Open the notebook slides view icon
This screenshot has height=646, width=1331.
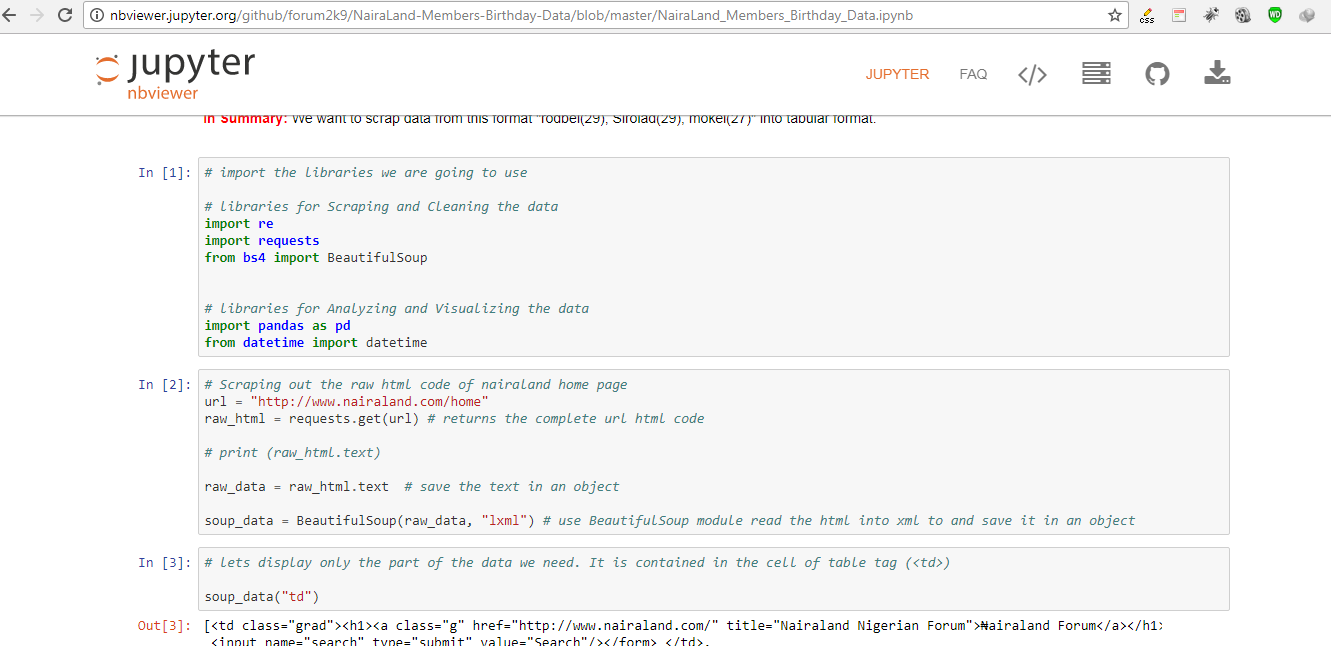pos(1096,73)
